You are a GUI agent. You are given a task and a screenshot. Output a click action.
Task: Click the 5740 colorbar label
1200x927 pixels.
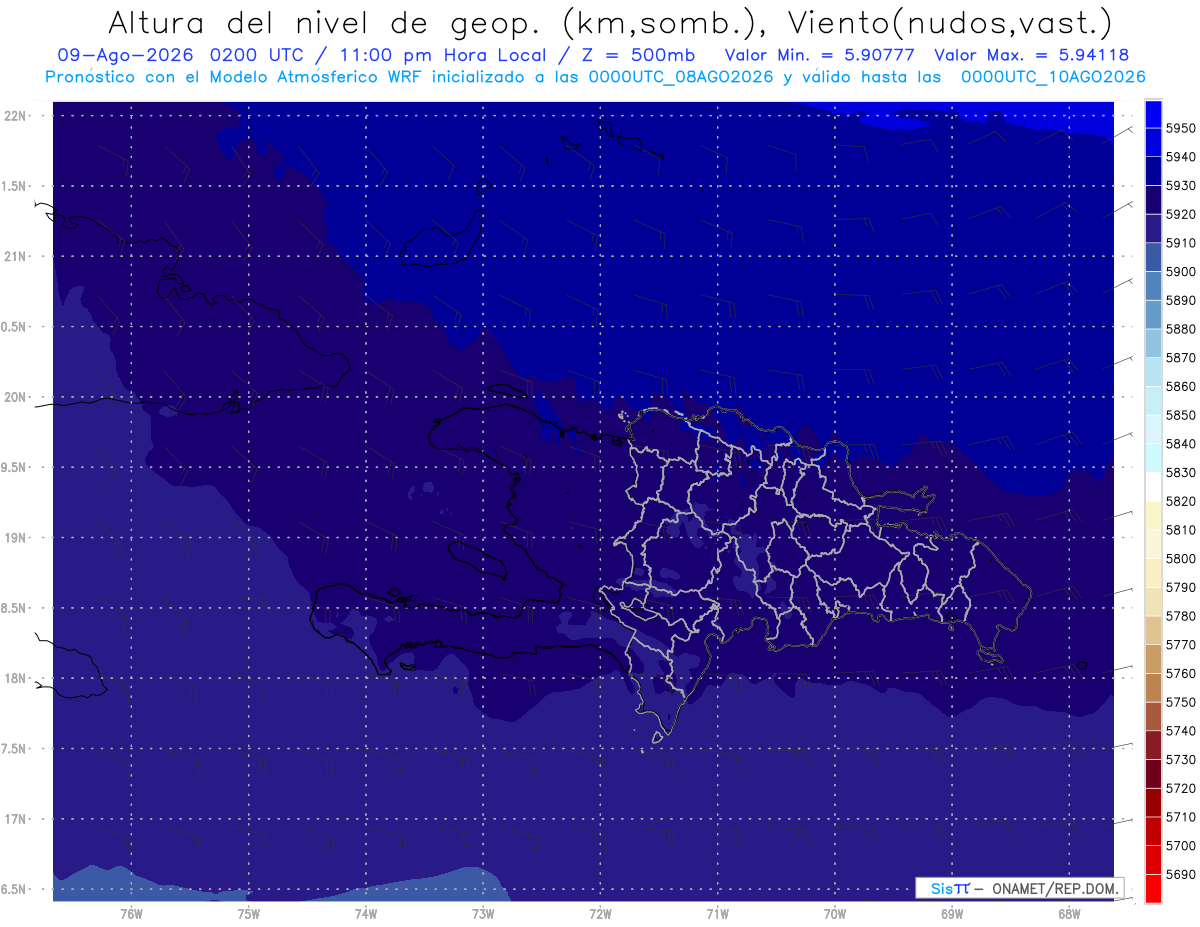tap(1181, 731)
